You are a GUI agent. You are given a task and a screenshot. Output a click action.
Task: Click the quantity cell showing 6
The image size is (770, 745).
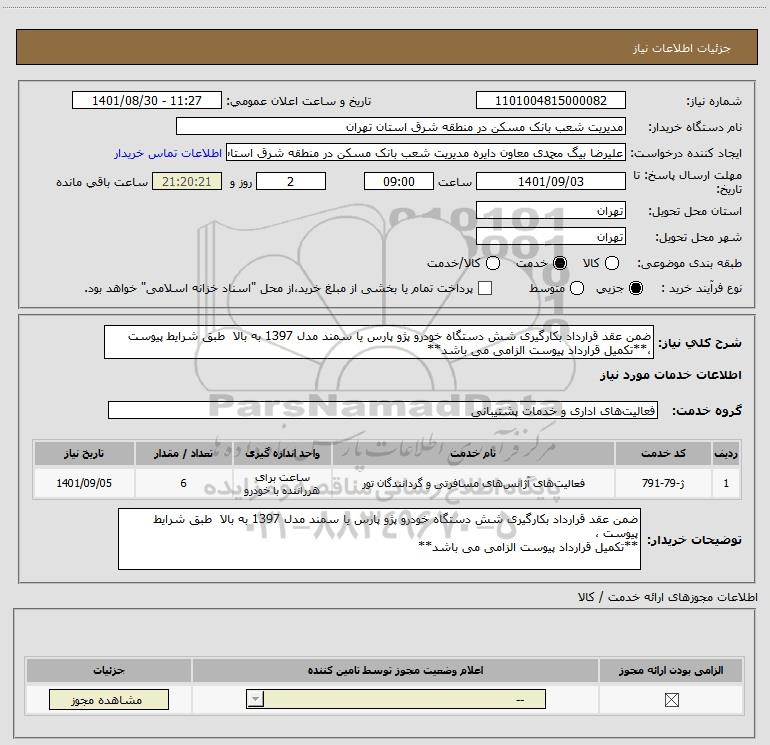[x=184, y=483]
